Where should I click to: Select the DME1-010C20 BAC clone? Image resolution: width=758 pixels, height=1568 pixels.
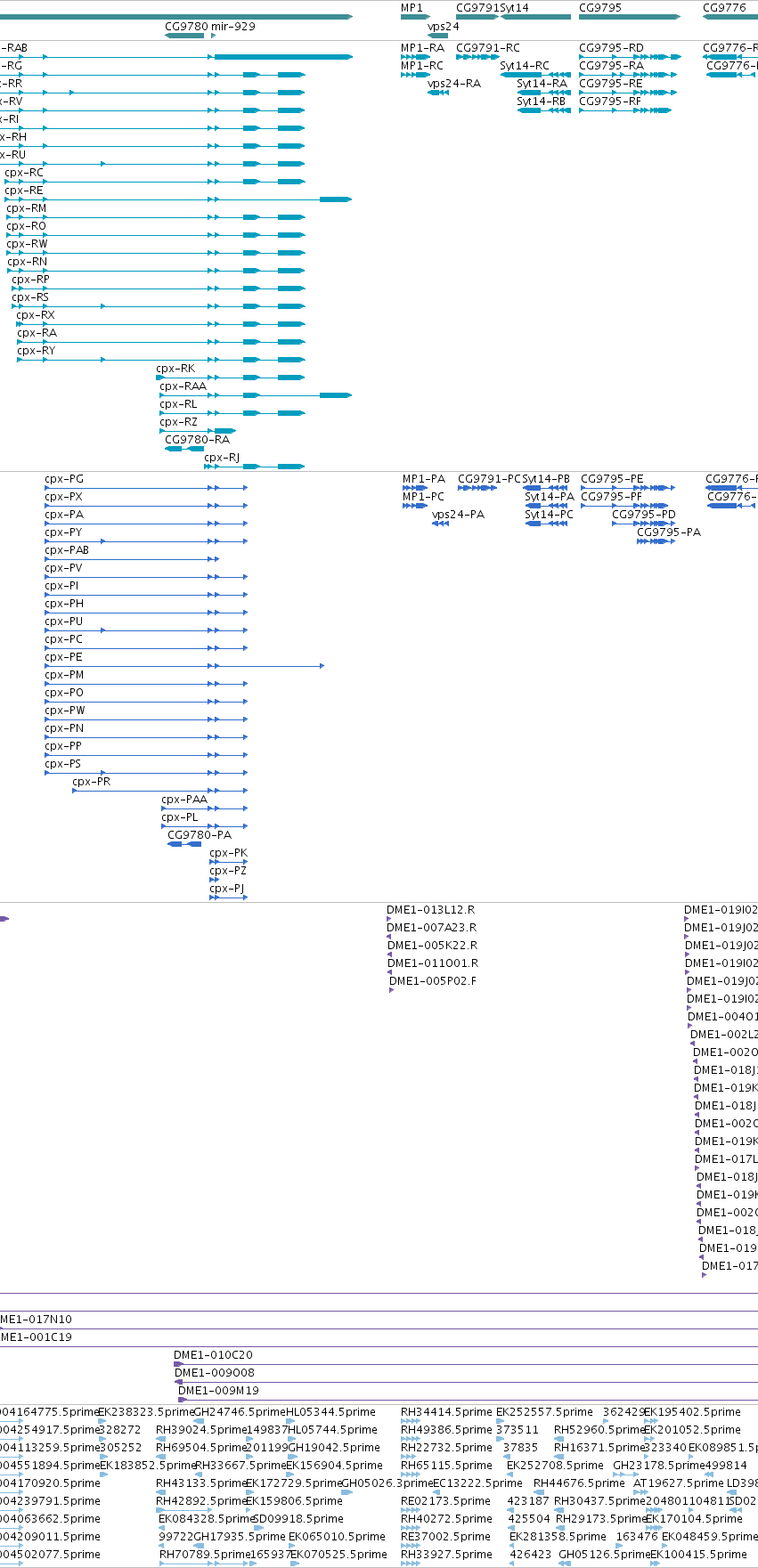(213, 1355)
